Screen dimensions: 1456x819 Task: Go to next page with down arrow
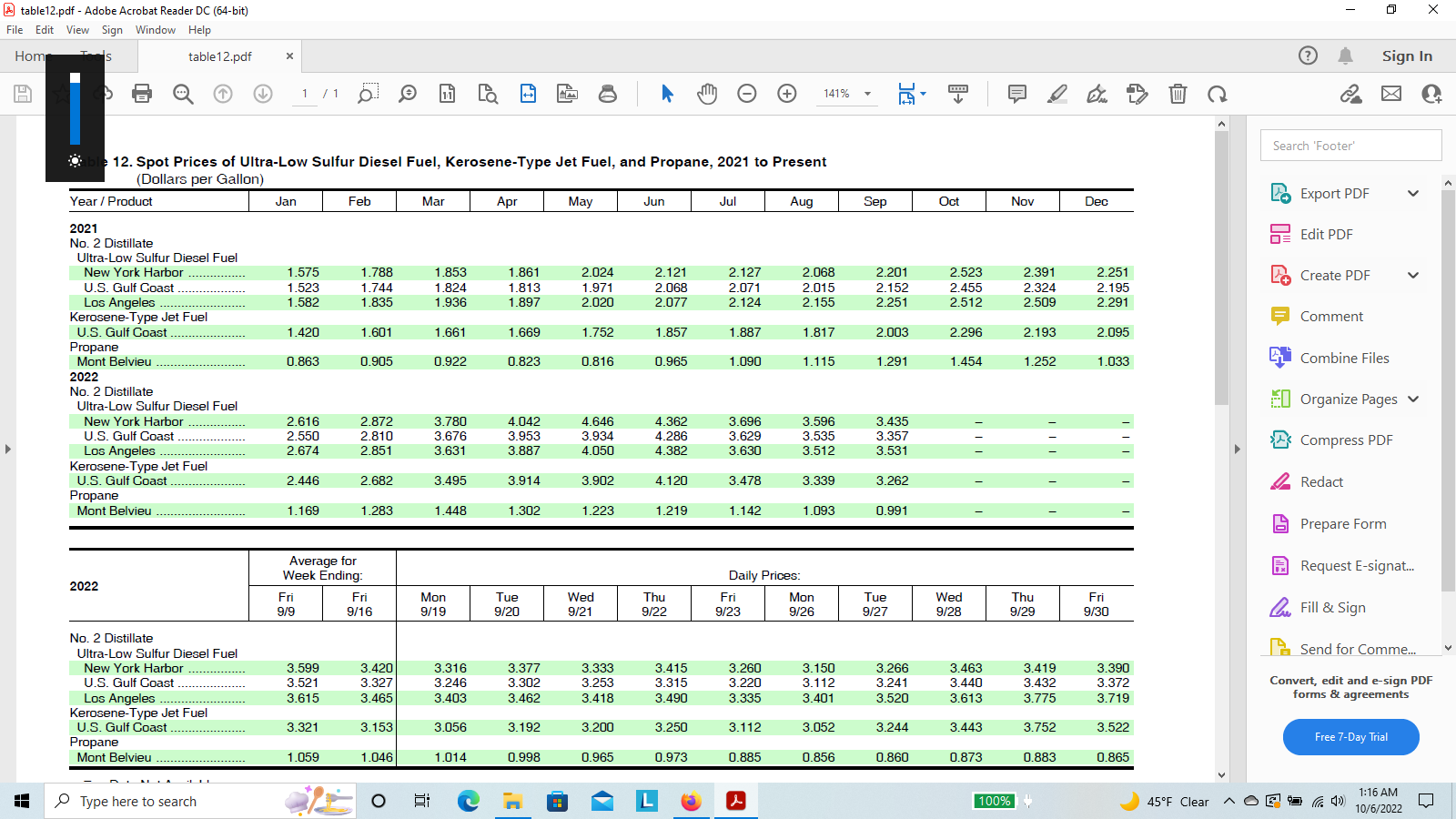[x=263, y=94]
